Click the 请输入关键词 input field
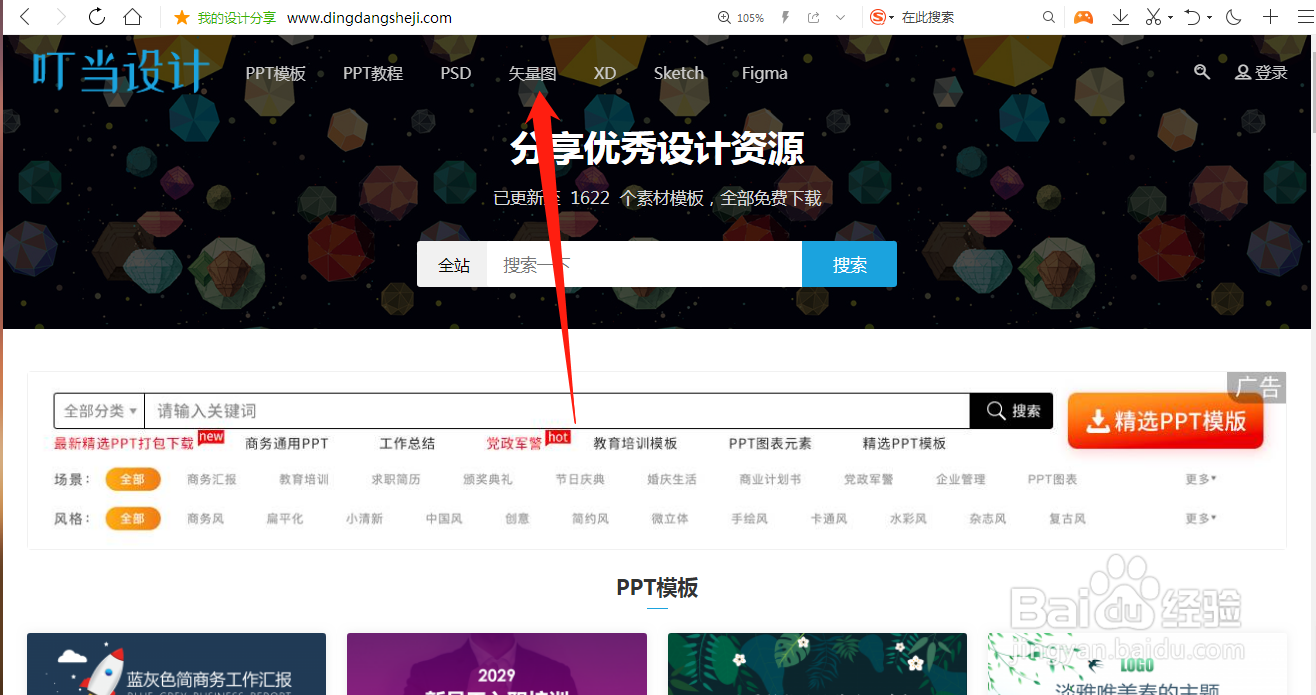 click(x=557, y=411)
